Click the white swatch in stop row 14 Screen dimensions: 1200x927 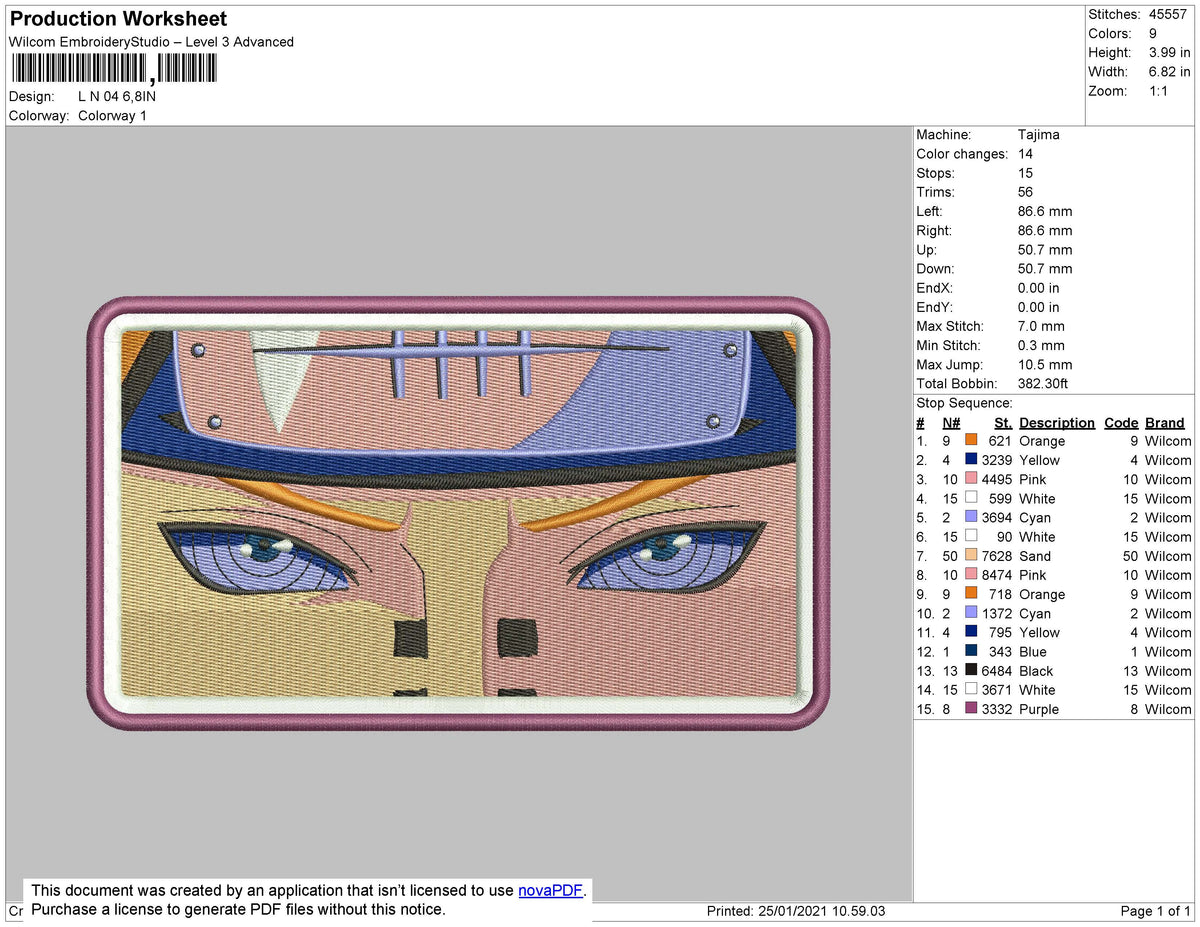(971, 690)
